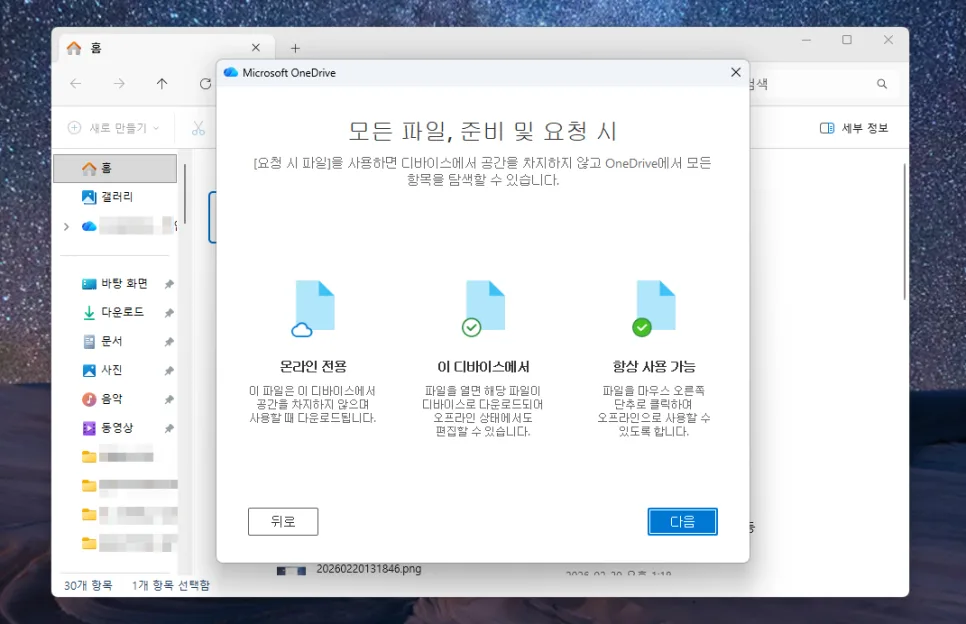The image size is (966, 624).
Task: Click the OneDrive cloud icon in Explorer sidebar
Action: [89, 226]
